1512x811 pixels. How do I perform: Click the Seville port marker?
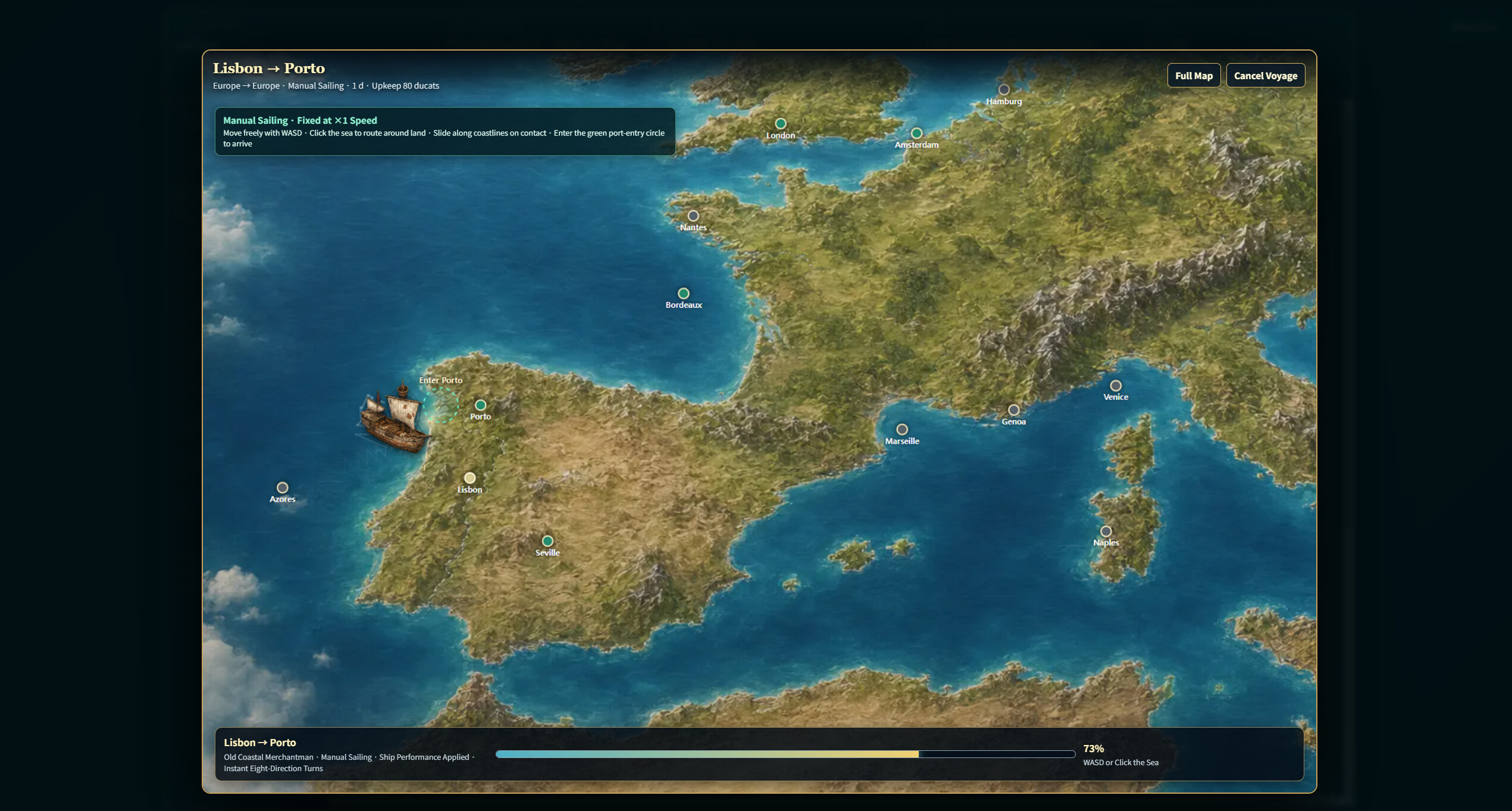tap(547, 541)
